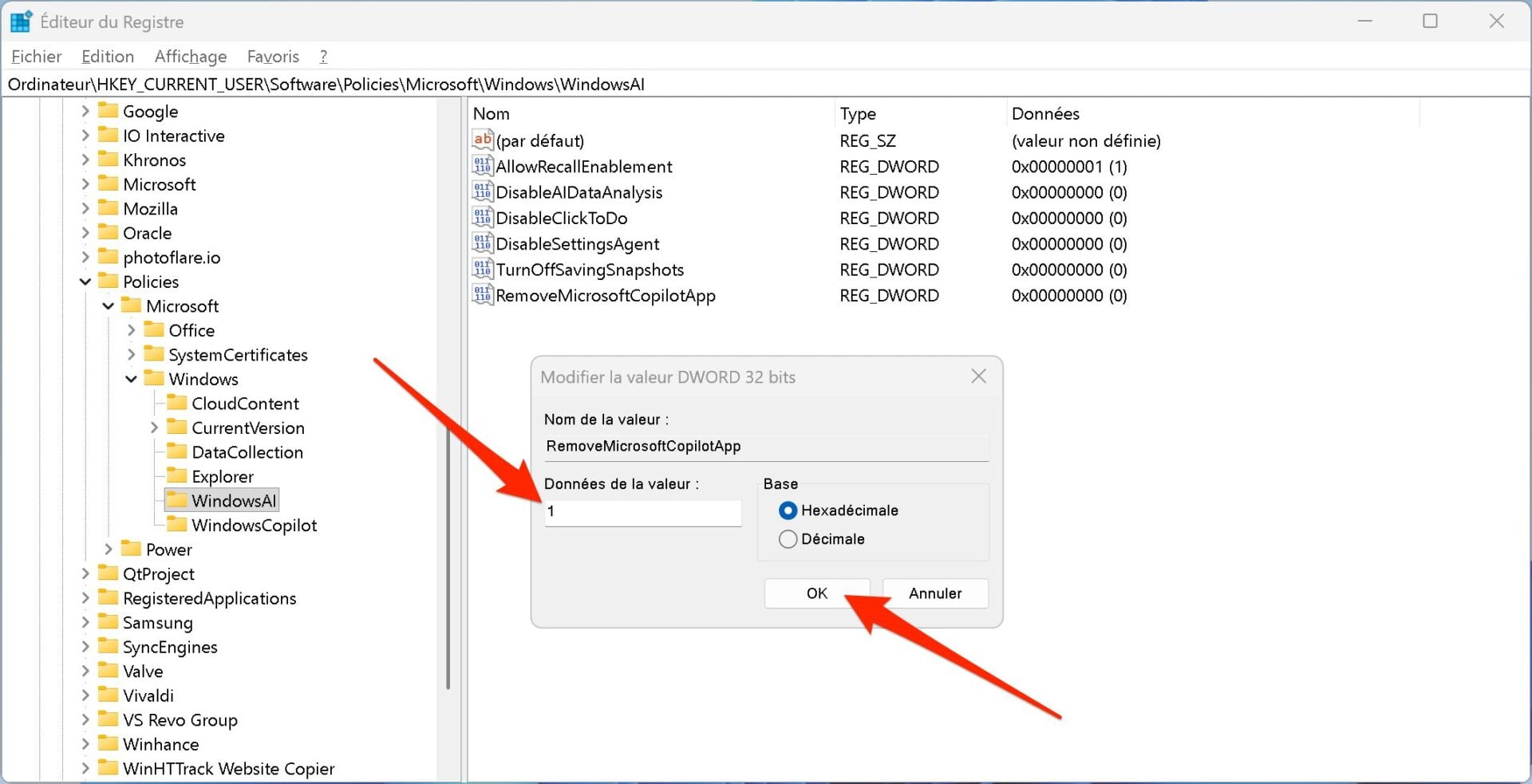Click the Explorer folder icon
The height and width of the screenshot is (784, 1532).
pos(177,475)
